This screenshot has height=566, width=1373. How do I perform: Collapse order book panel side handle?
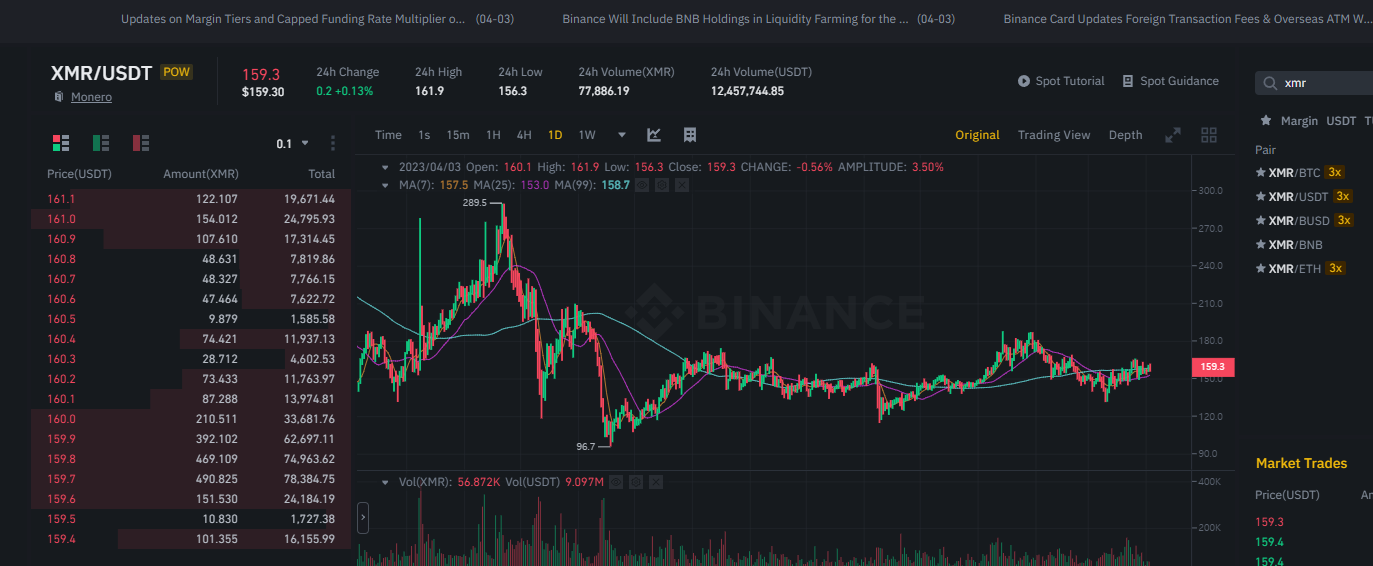(x=363, y=518)
